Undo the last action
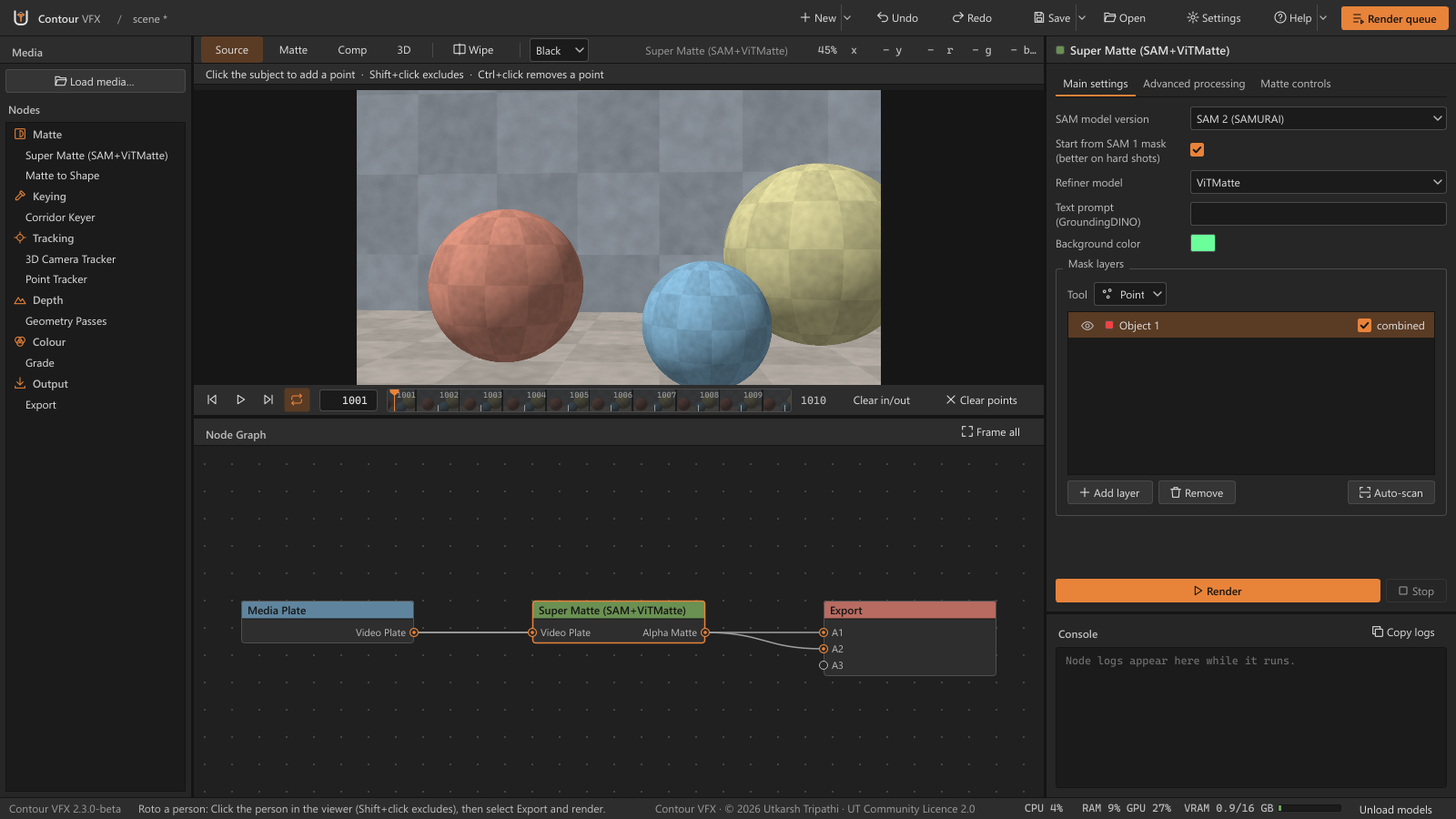The height and width of the screenshot is (819, 1456). [897, 18]
